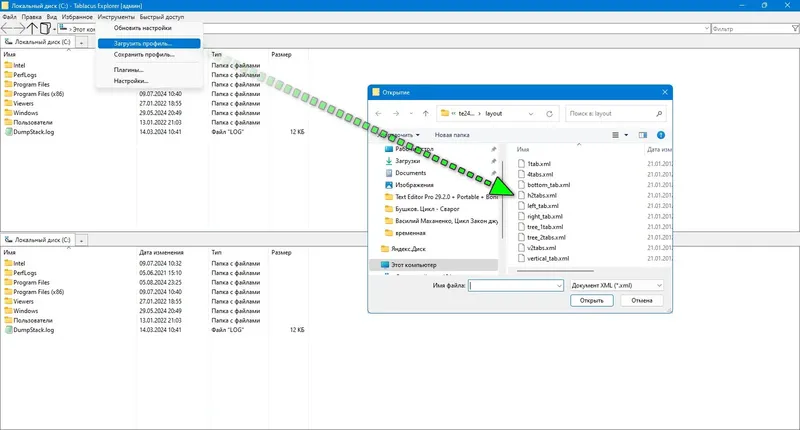This screenshot has width=800, height=430.
Task: Go back with Tablacus toolbar left arrow
Action: [x=7, y=29]
